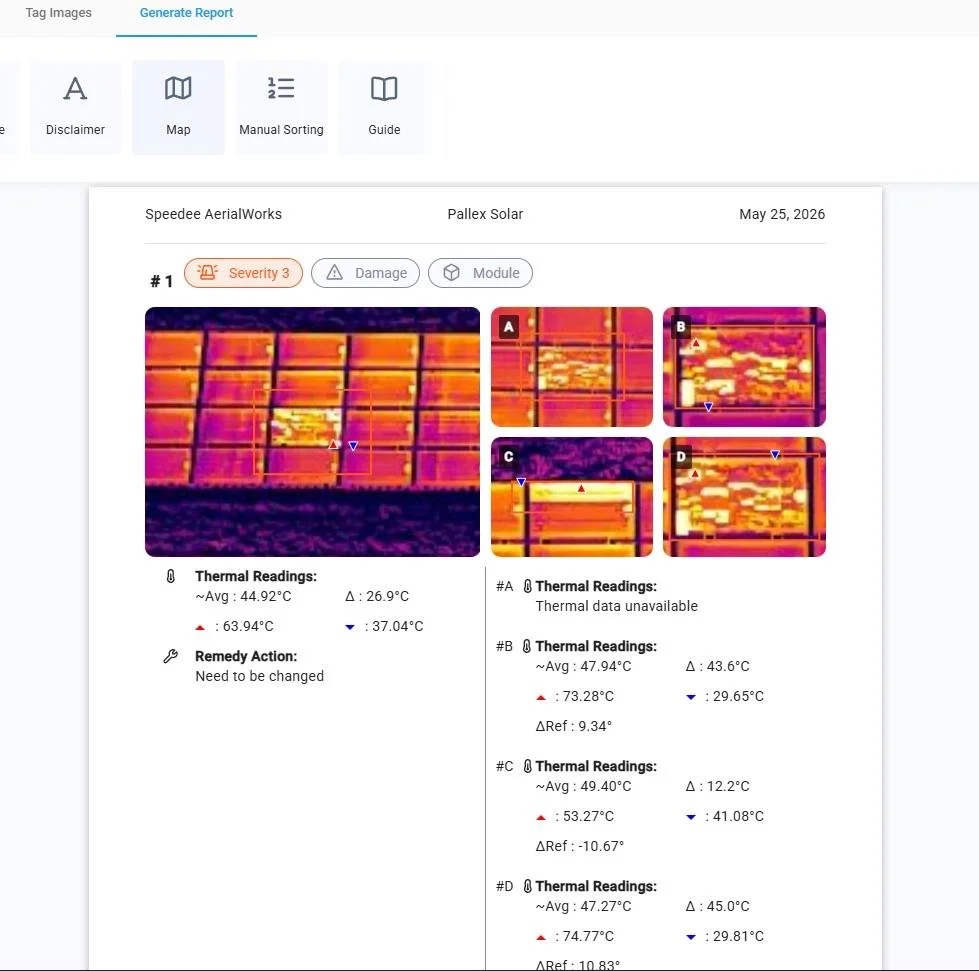The width and height of the screenshot is (979, 971).
Task: Click the red max triangle for 73.28°C
Action: [x=541, y=697]
